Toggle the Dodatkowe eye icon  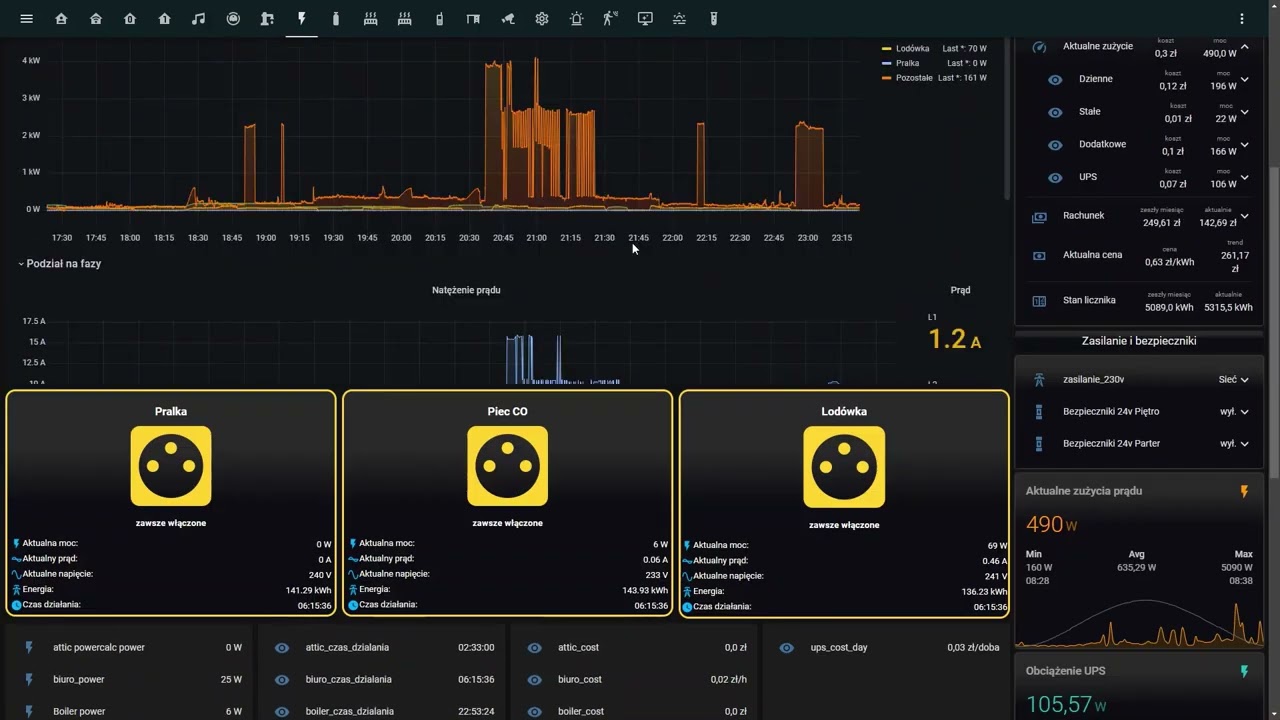click(x=1055, y=145)
